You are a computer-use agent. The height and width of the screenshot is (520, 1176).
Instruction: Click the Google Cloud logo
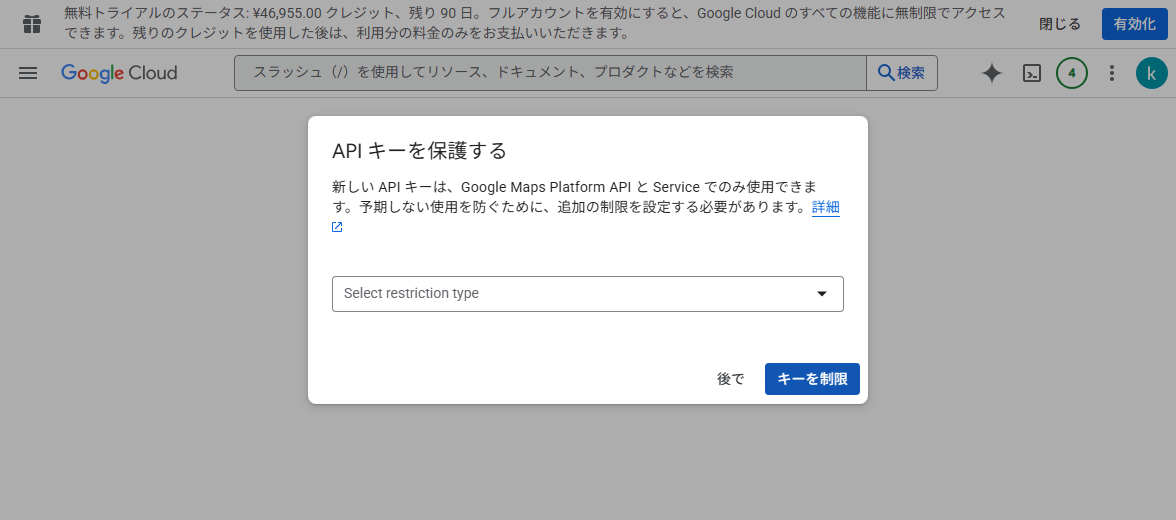(119, 73)
